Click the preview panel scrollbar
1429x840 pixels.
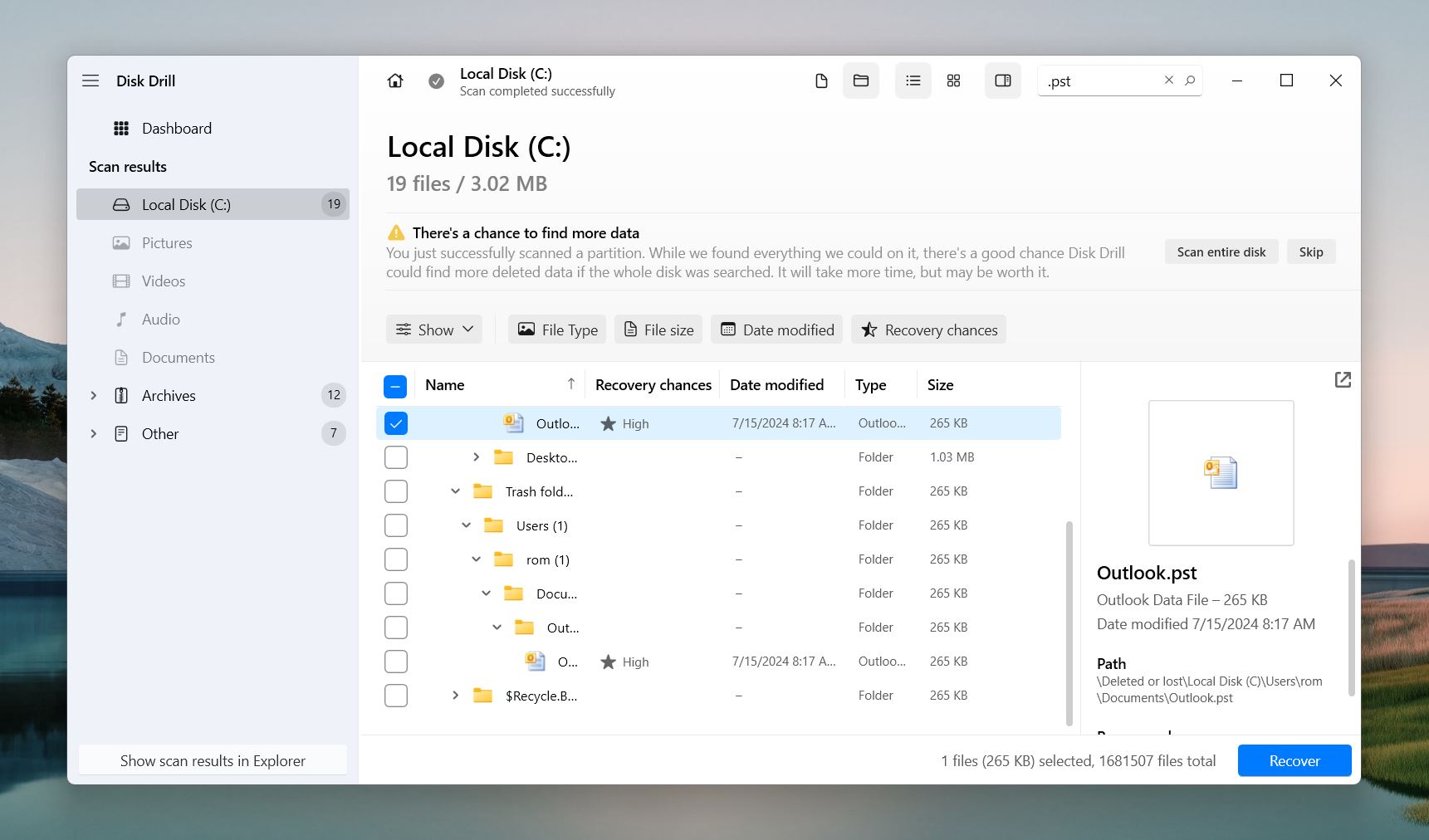coord(1351,628)
